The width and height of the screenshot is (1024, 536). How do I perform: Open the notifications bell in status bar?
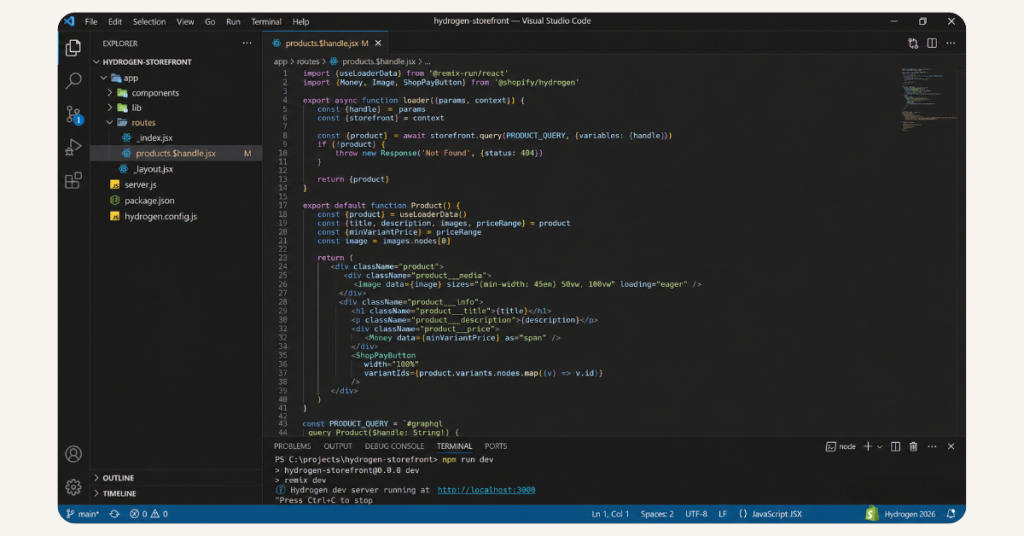[x=951, y=514]
